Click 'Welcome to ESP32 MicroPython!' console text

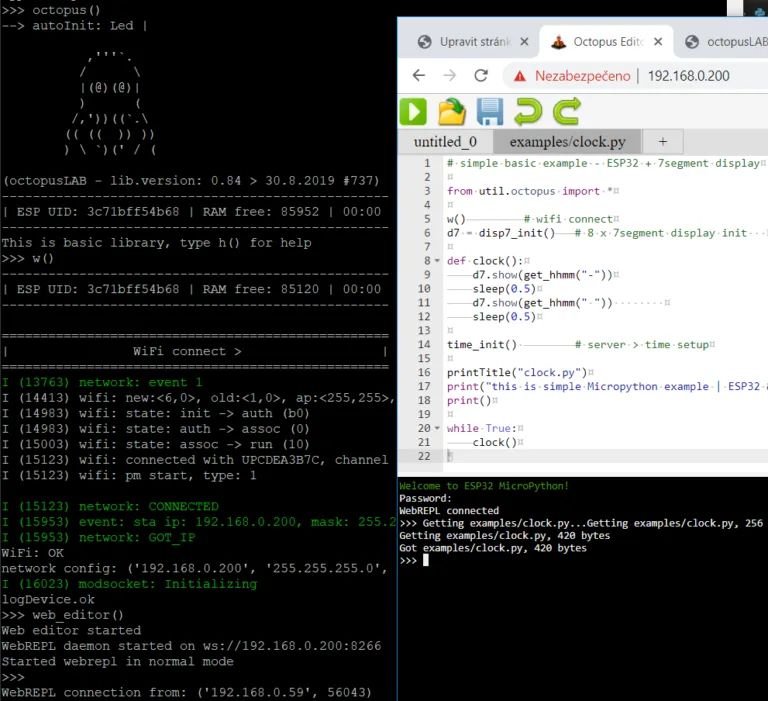(x=484, y=486)
